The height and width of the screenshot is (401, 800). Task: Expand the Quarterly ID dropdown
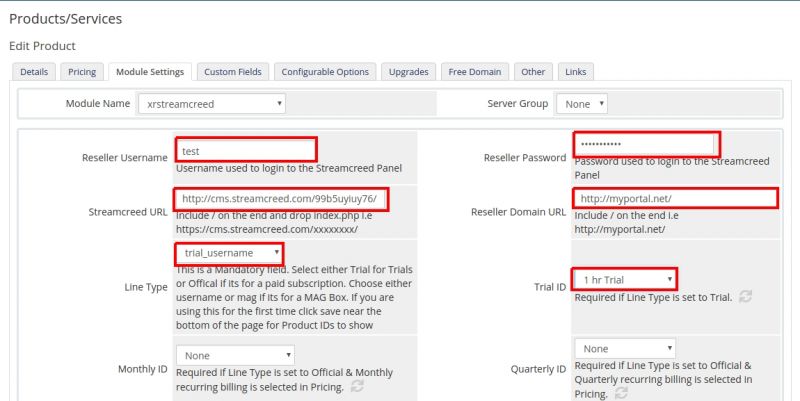tap(624, 349)
